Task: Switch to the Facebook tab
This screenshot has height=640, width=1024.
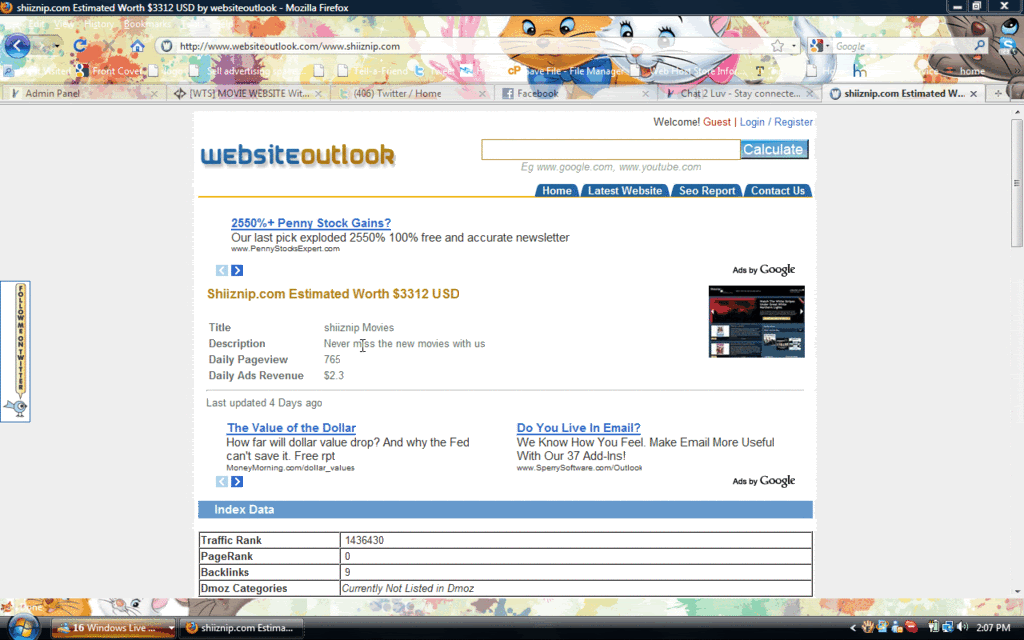Action: [575, 93]
